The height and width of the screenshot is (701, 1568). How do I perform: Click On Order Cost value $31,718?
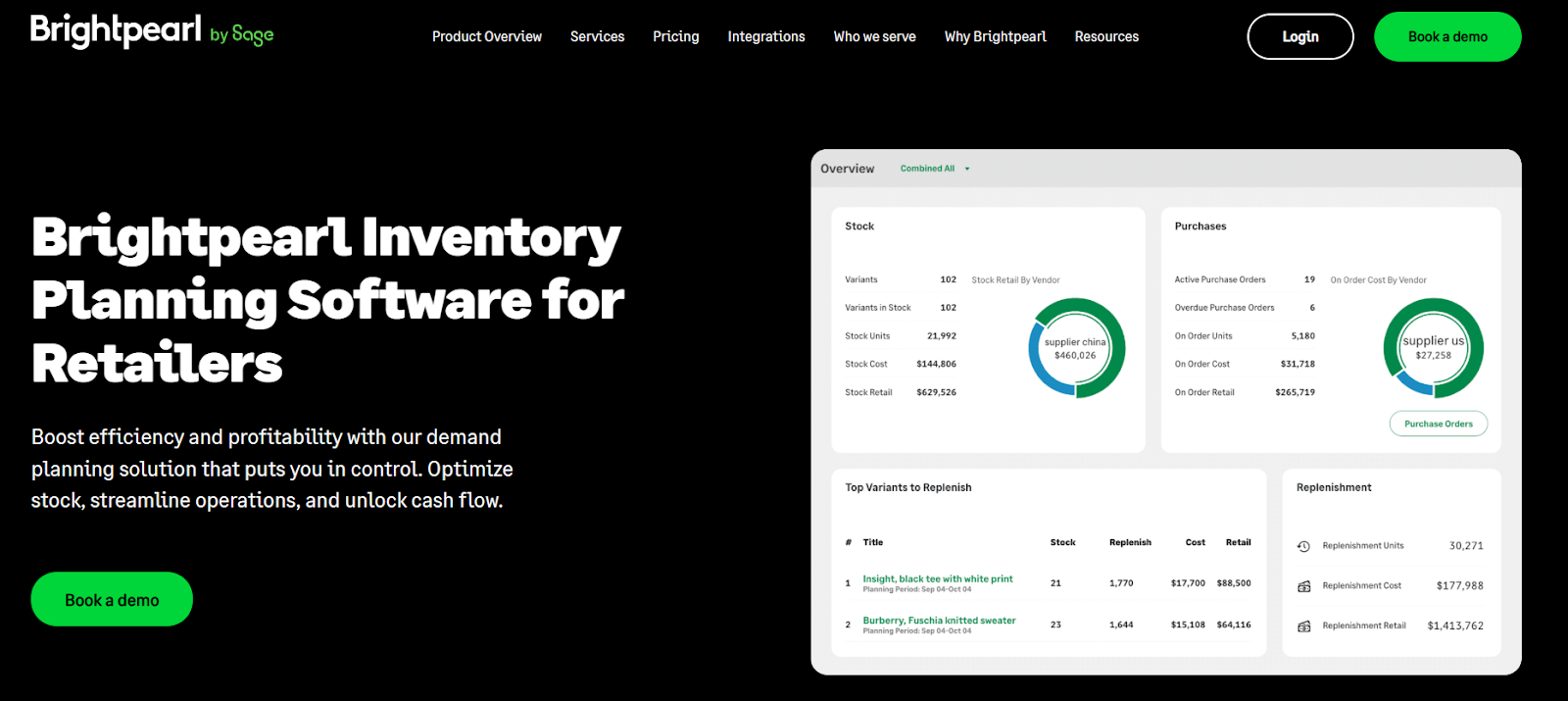(1298, 364)
